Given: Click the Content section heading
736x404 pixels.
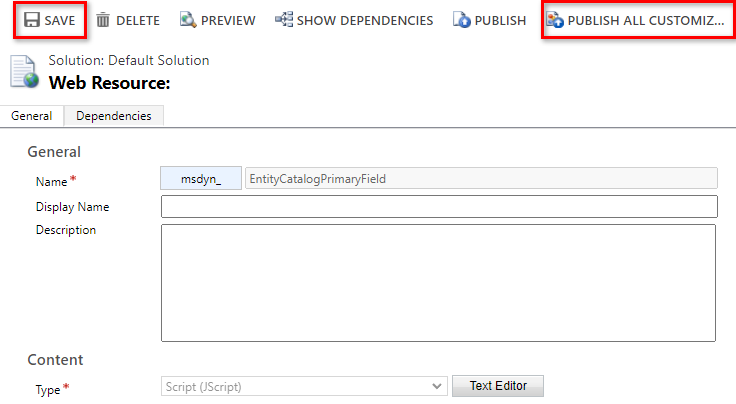Looking at the screenshot, I should pyautogui.click(x=55, y=360).
